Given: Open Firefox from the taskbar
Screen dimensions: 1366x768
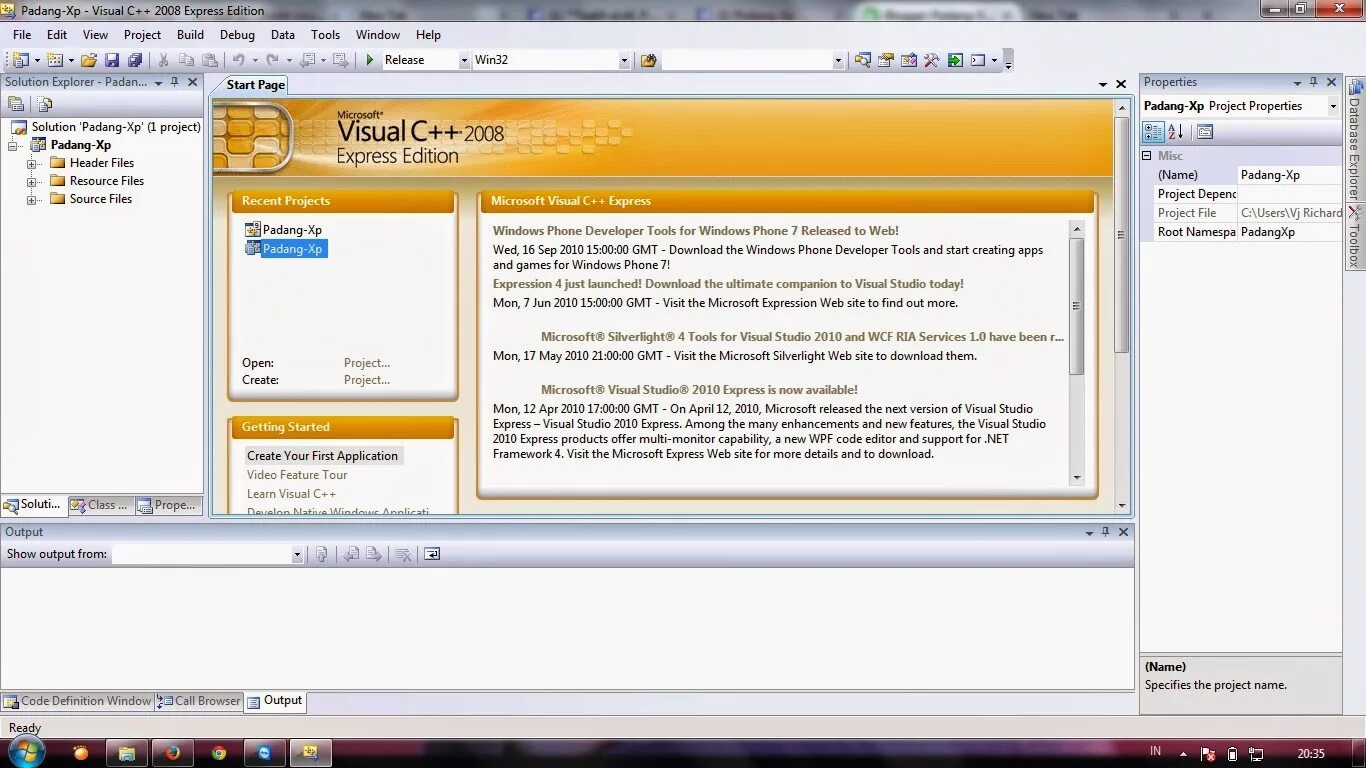Looking at the screenshot, I should (x=172, y=753).
